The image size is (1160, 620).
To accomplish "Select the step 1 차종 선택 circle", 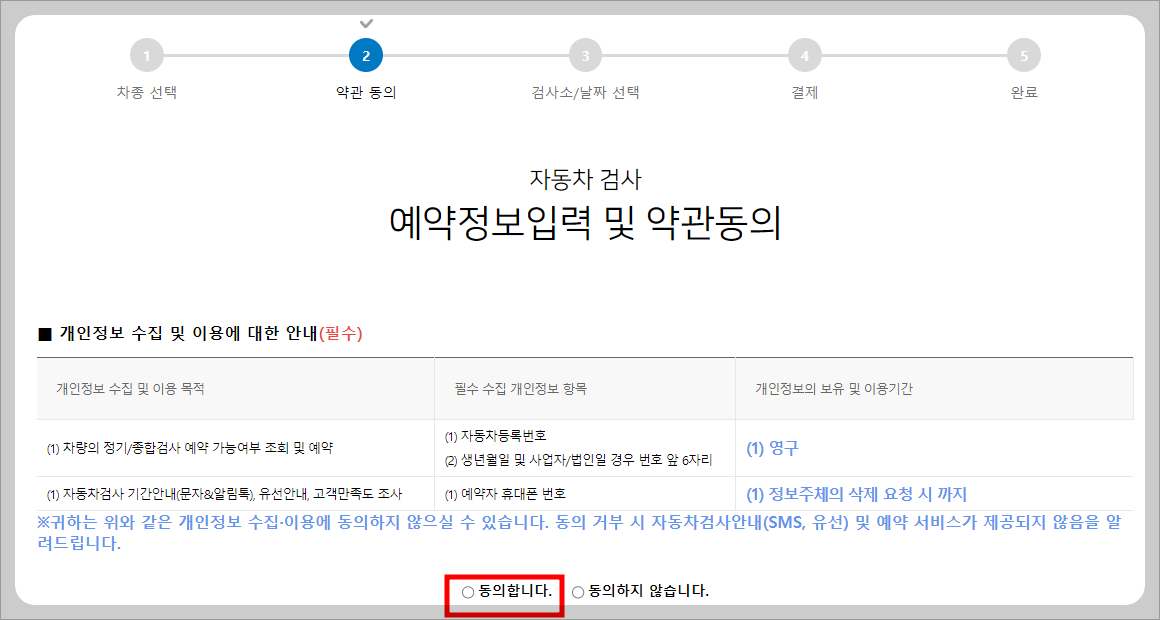I will [x=146, y=57].
